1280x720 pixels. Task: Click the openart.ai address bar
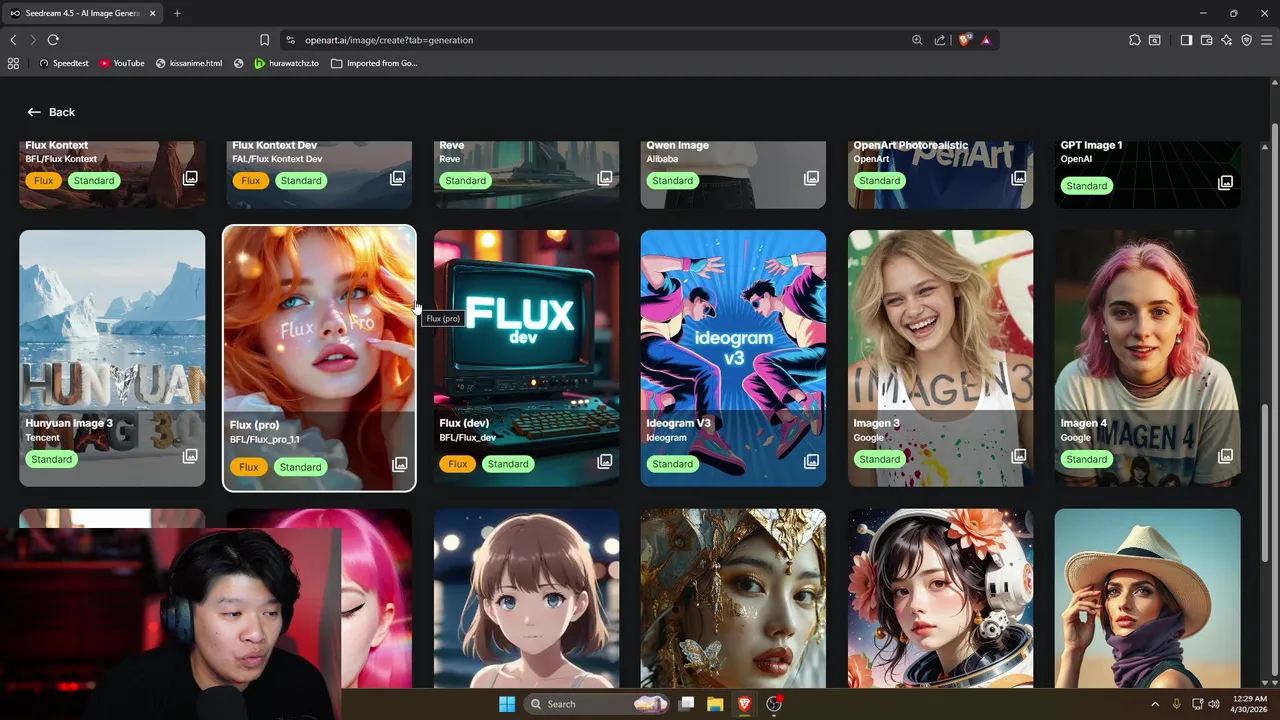click(590, 40)
